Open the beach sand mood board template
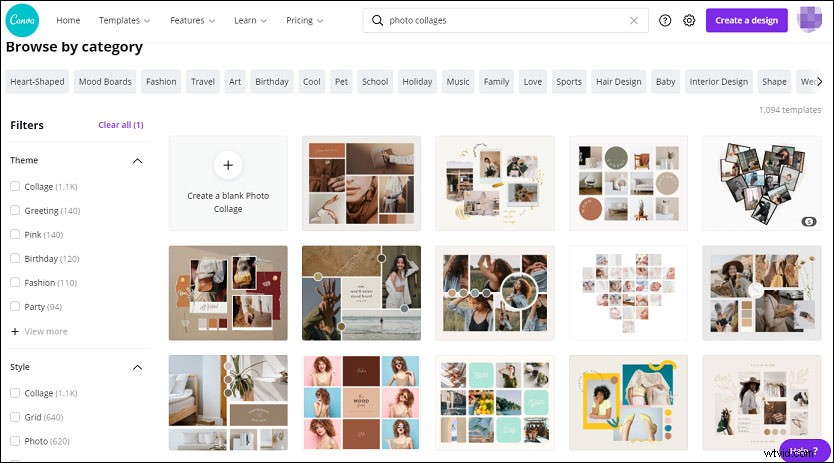The image size is (834, 463). tap(361, 293)
